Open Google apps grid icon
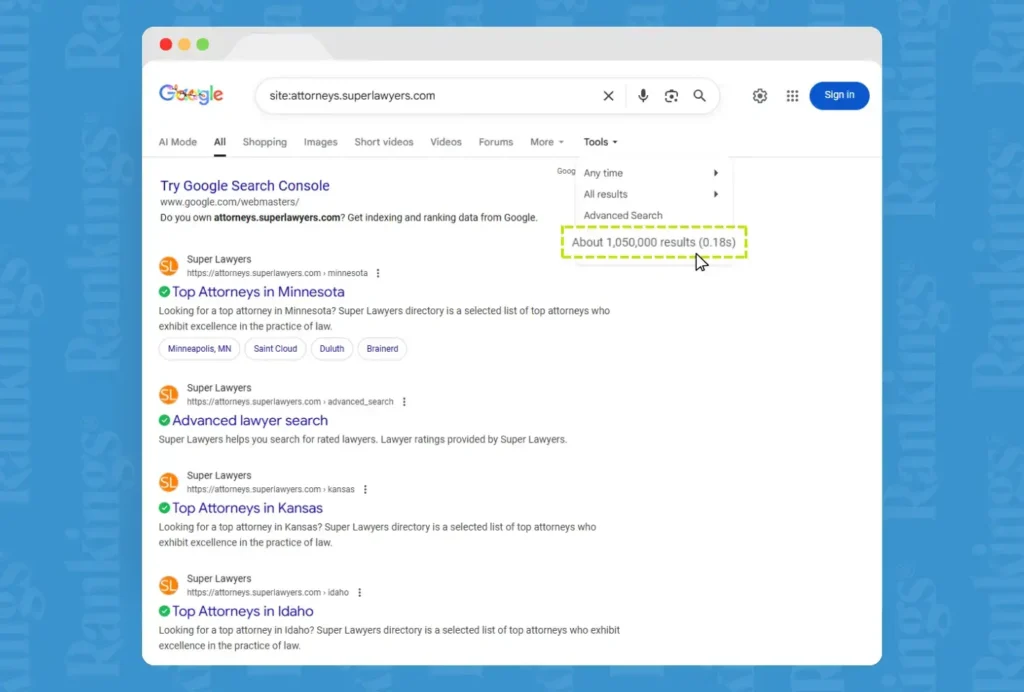This screenshot has width=1024, height=692. tap(792, 96)
